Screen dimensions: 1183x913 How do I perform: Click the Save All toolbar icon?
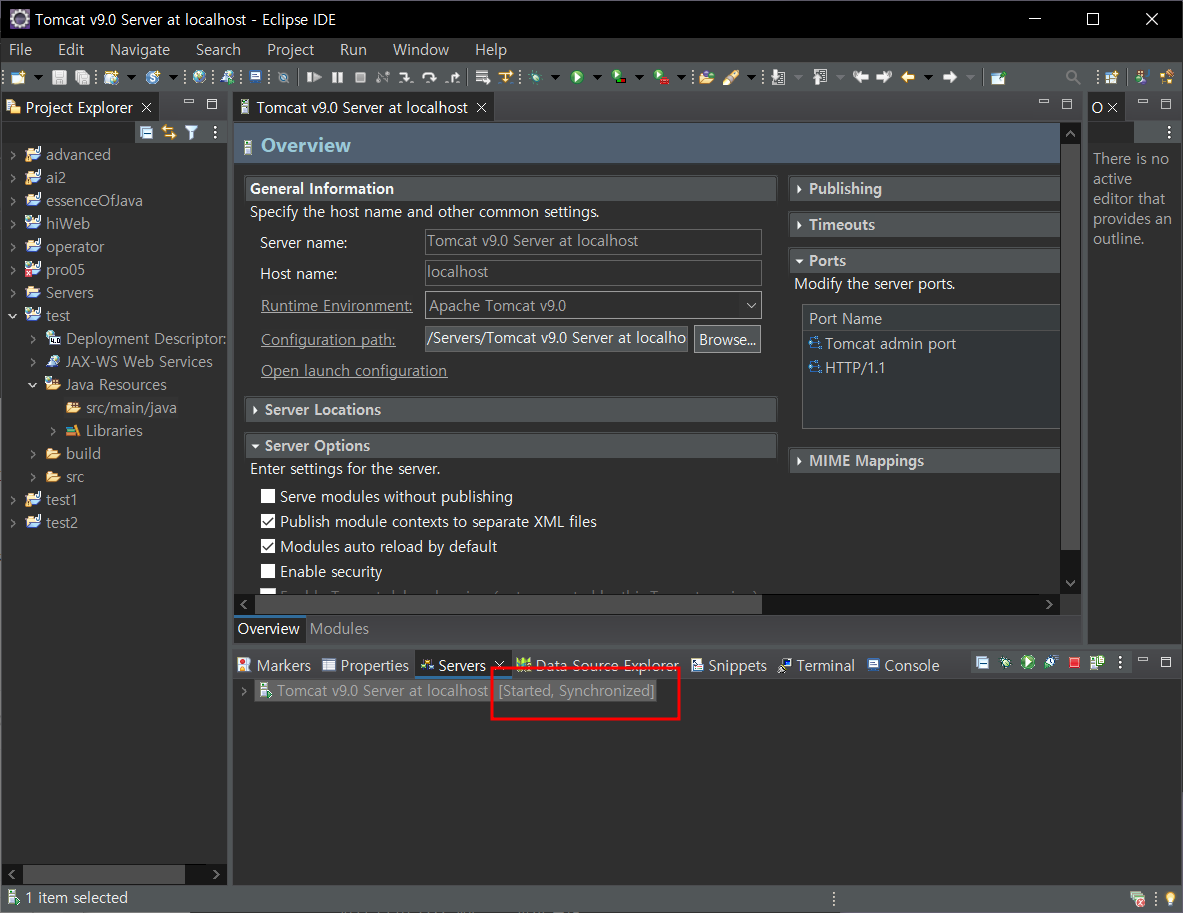point(82,77)
